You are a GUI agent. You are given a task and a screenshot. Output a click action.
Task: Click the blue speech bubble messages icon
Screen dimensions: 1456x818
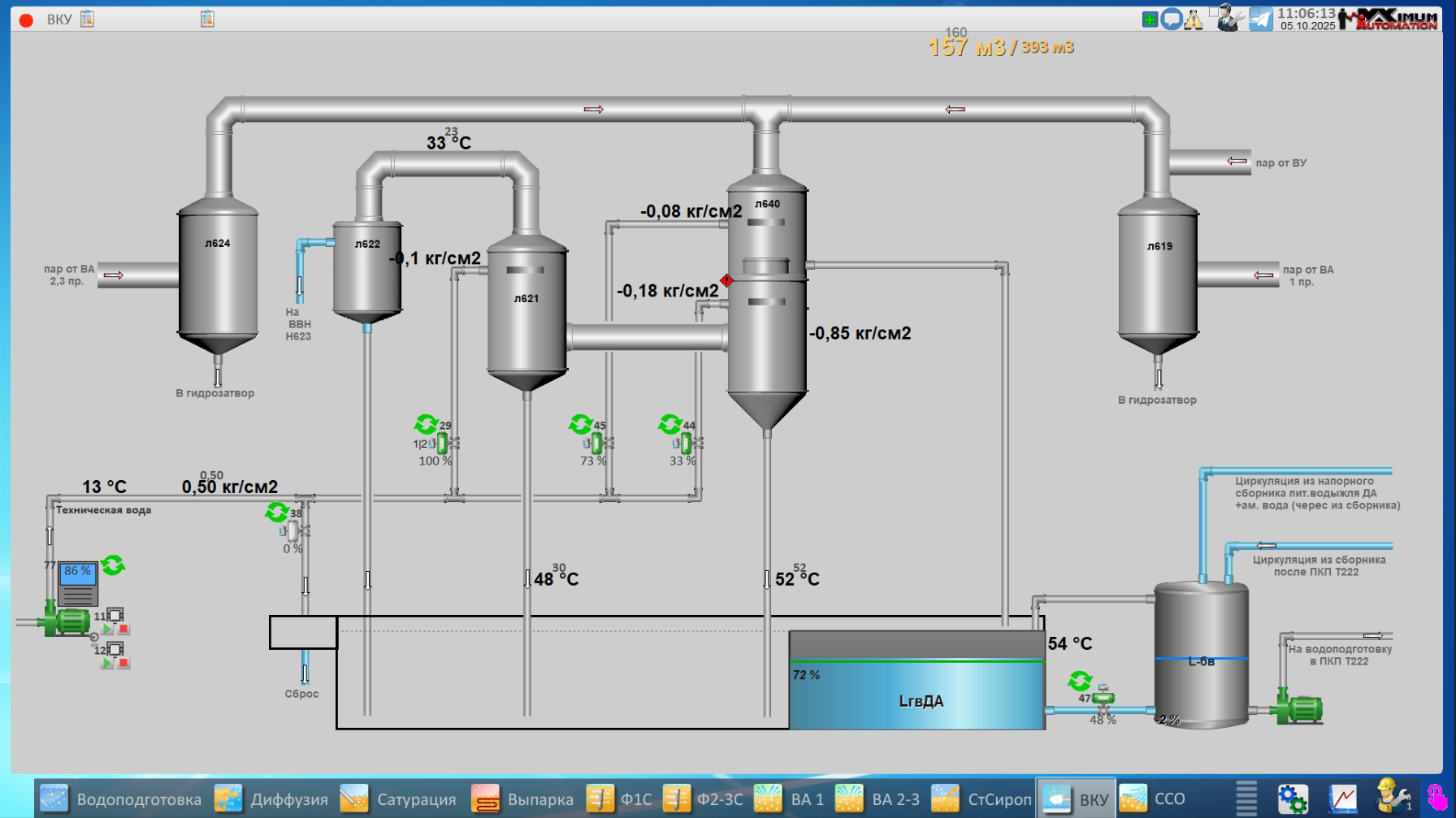tap(1171, 19)
